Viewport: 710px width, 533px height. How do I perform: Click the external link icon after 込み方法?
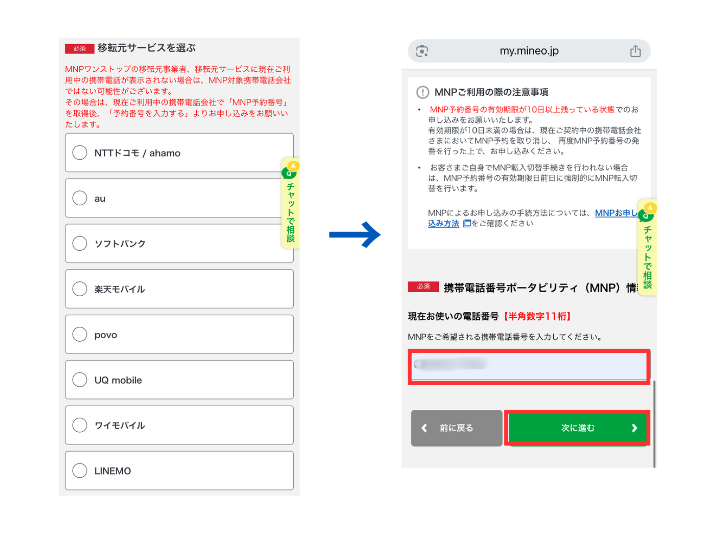466,223
